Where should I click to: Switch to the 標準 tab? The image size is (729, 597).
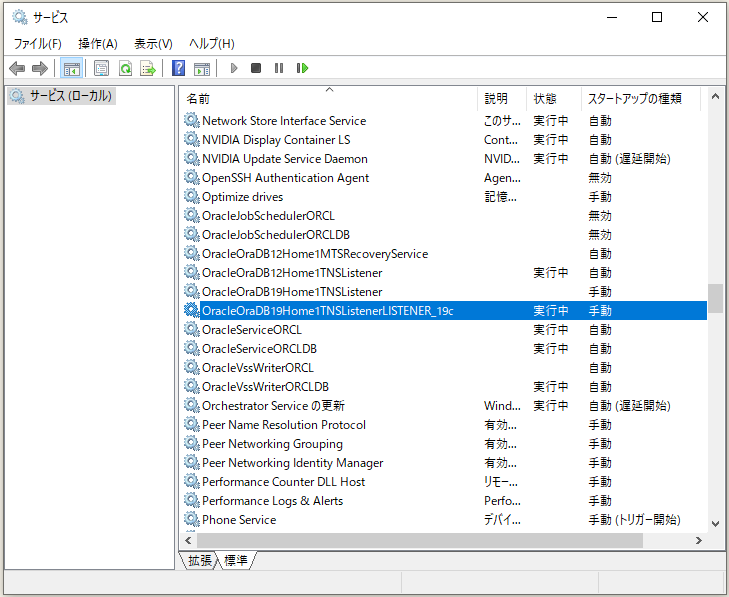[236, 561]
